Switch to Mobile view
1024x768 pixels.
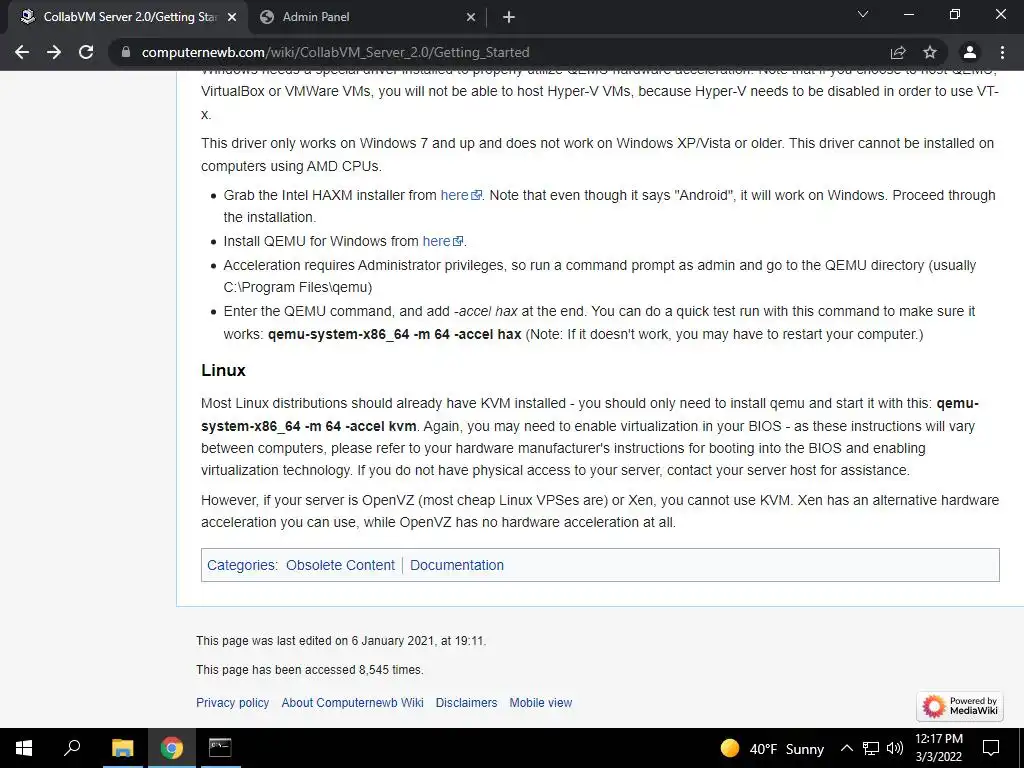point(541,703)
